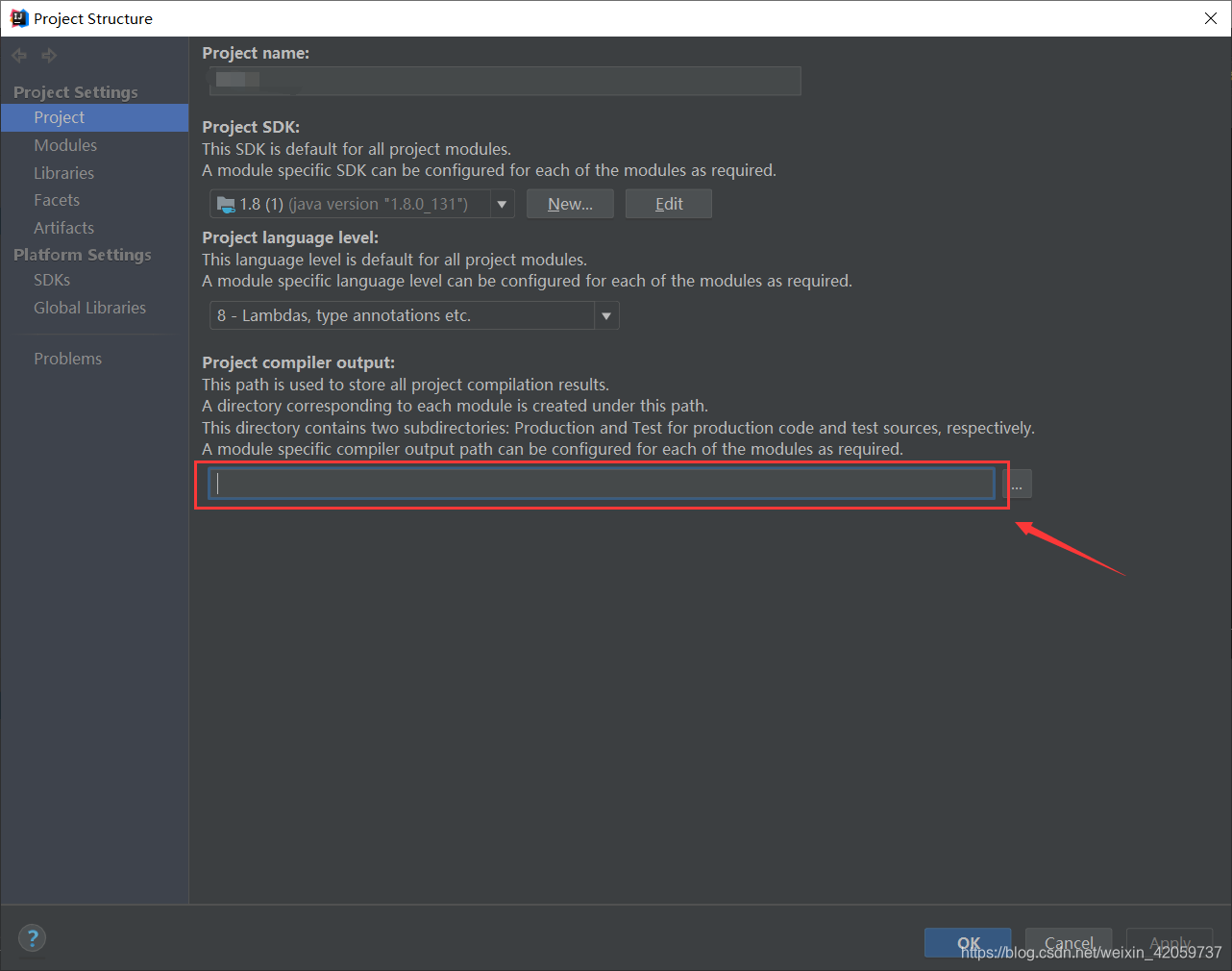The height and width of the screenshot is (971, 1232).
Task: Open the Project SDK dropdown
Action: [502, 203]
